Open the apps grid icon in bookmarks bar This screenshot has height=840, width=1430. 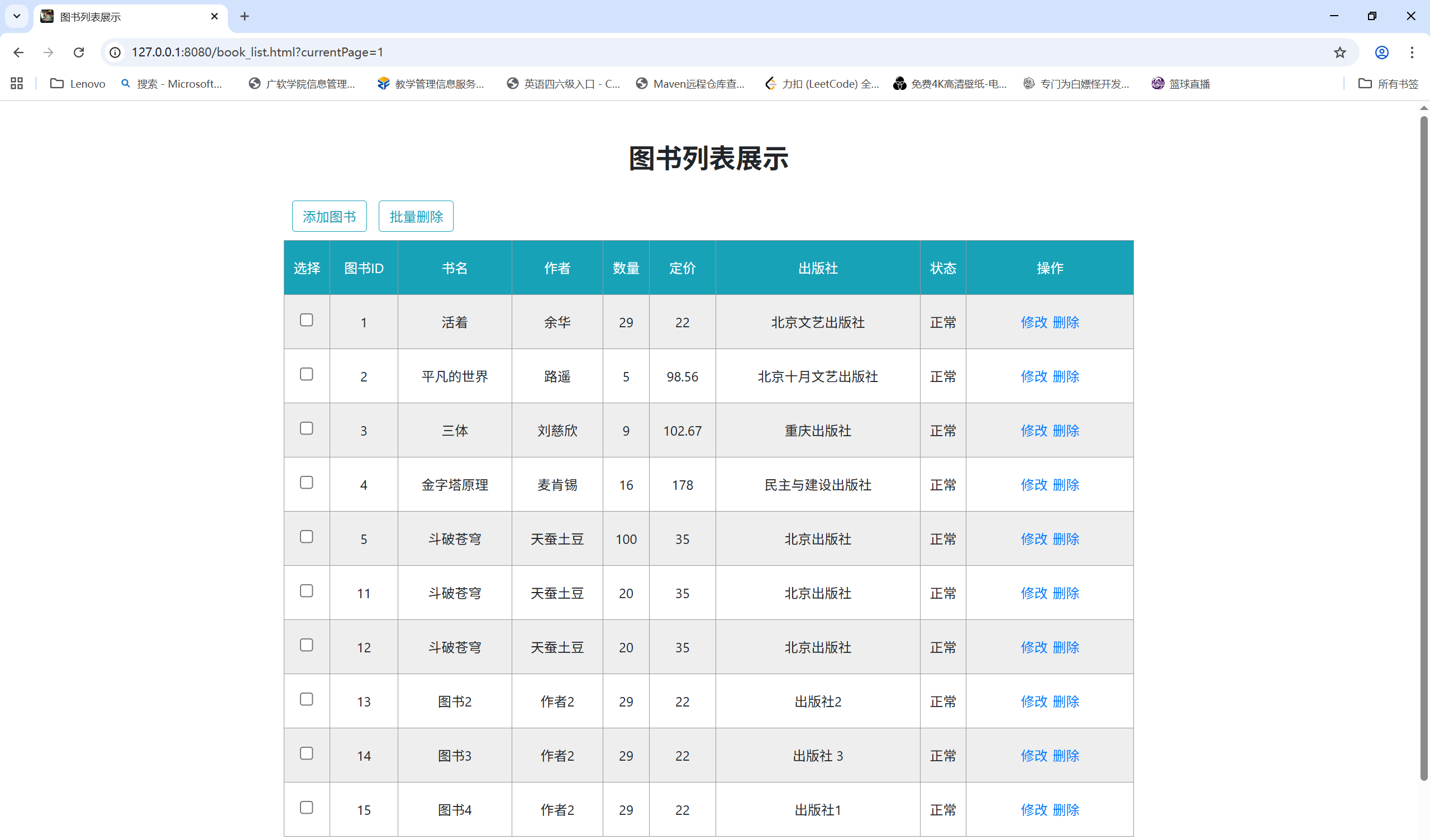point(16,84)
